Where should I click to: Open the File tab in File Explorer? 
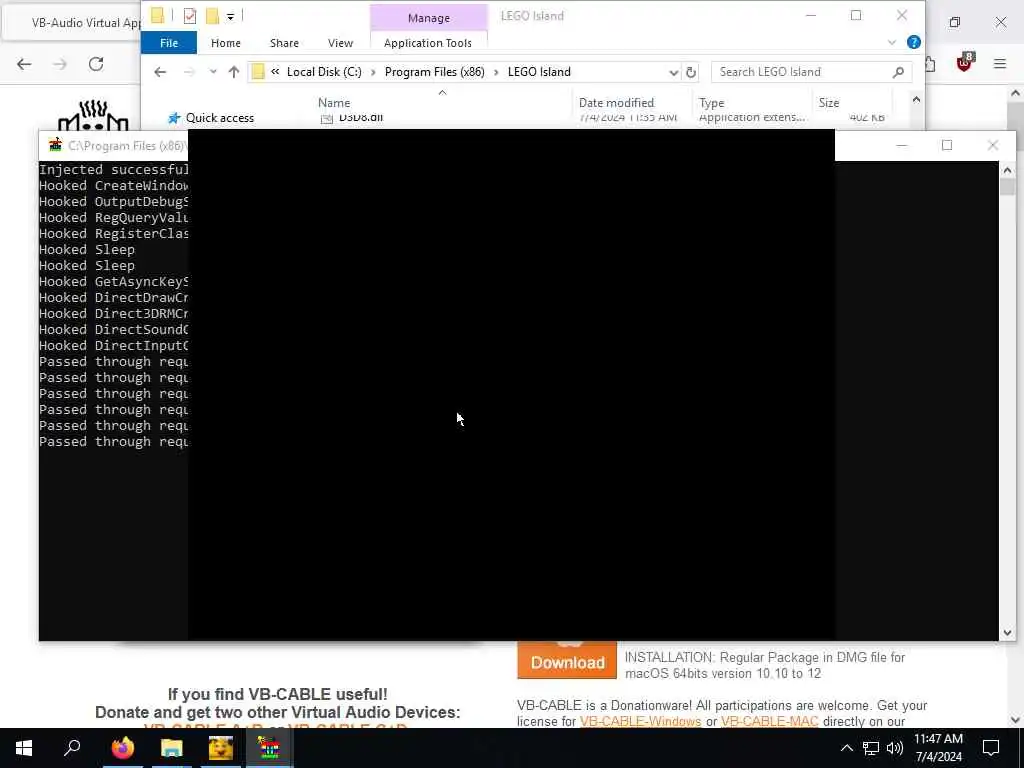[x=168, y=42]
